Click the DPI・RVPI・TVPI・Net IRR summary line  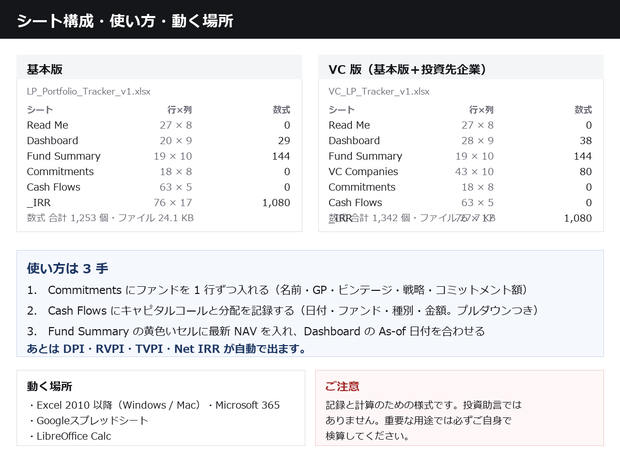pos(166,349)
